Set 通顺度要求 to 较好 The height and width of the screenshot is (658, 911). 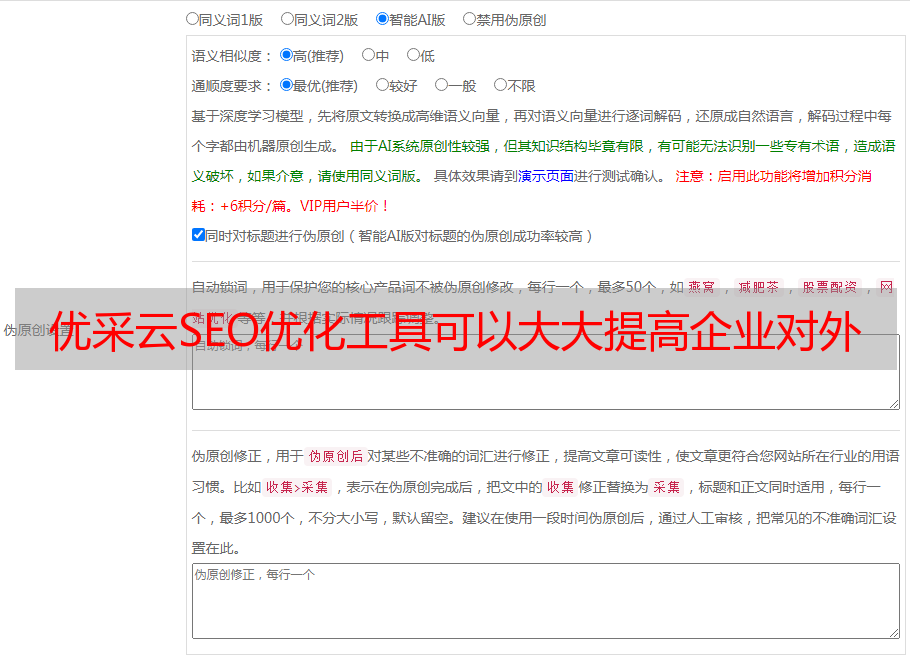tap(382, 85)
